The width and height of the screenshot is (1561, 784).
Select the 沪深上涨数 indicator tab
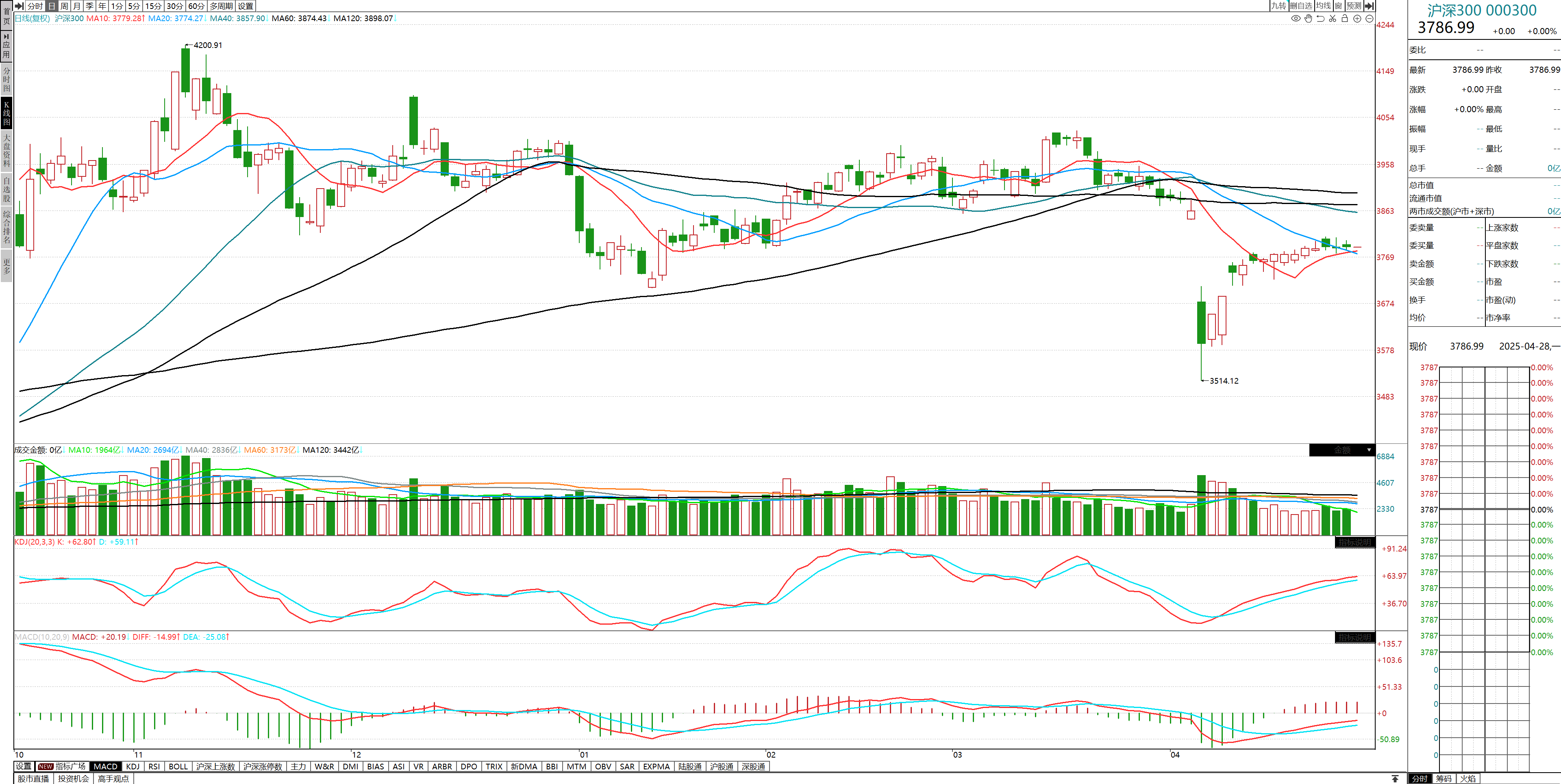[215, 767]
